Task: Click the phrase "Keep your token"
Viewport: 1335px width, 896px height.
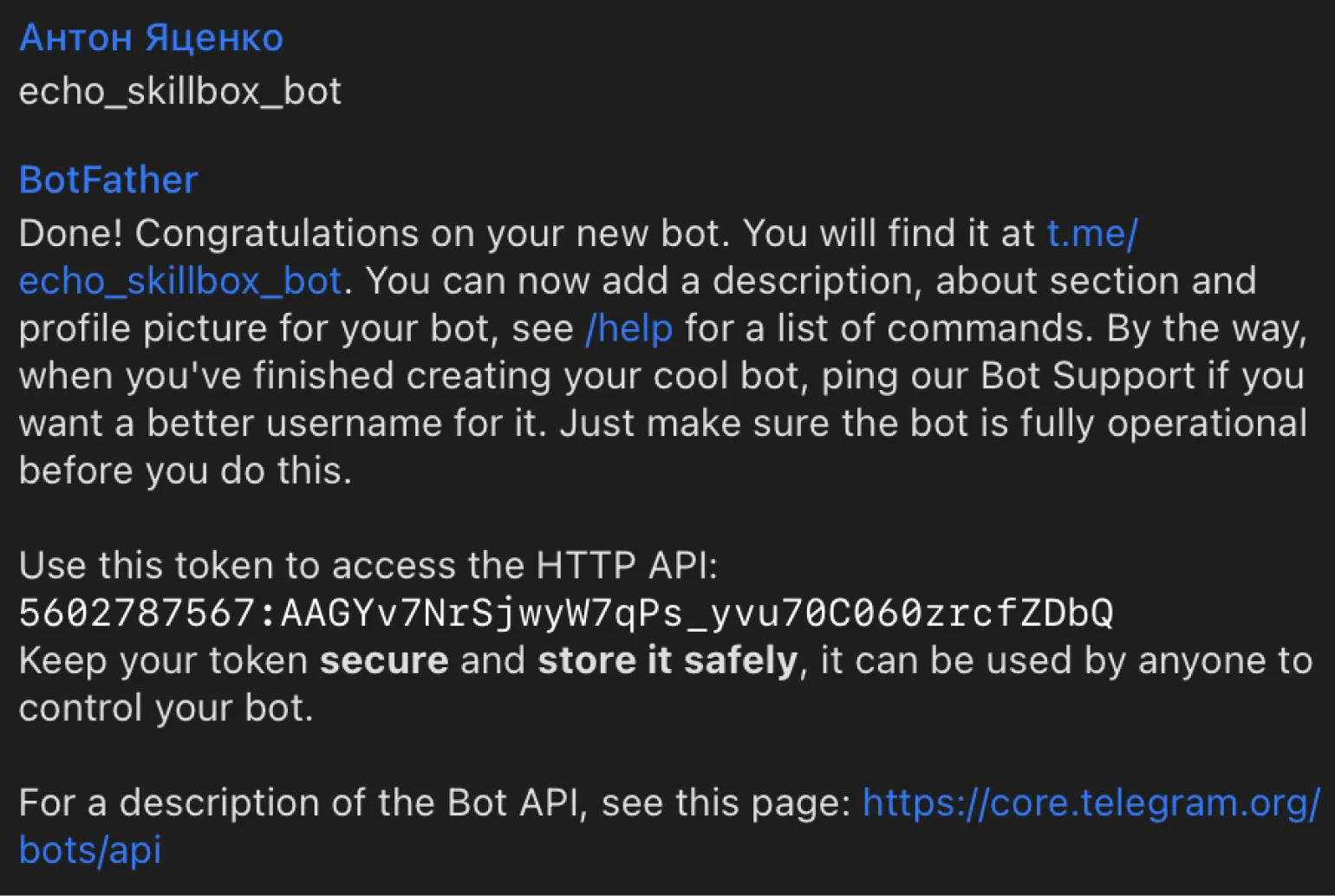Action: (163, 661)
